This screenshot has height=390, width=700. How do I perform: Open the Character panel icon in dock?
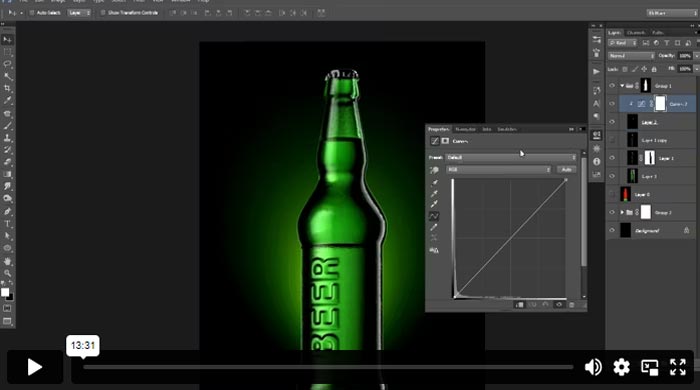(x=596, y=104)
